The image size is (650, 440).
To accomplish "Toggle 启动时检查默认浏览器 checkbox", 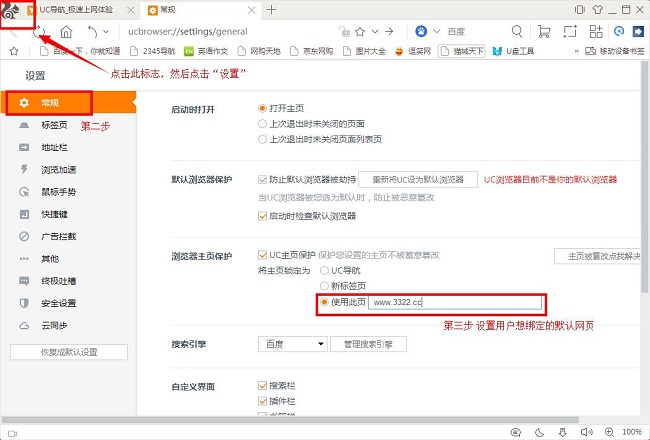I will tap(263, 215).
